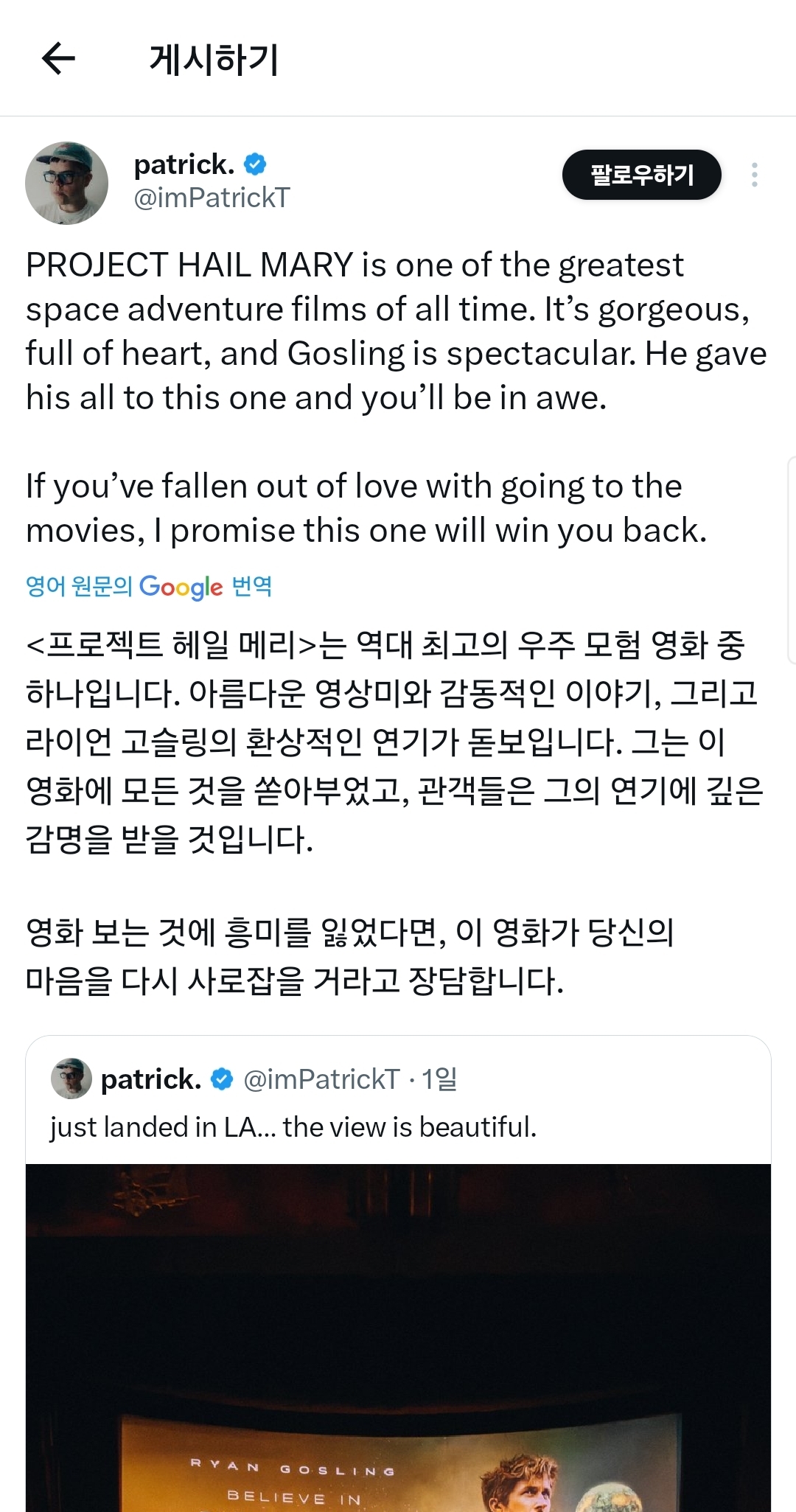The width and height of the screenshot is (796, 1512).
Task: Open the movie theater screen photo
Action: coord(398,1337)
